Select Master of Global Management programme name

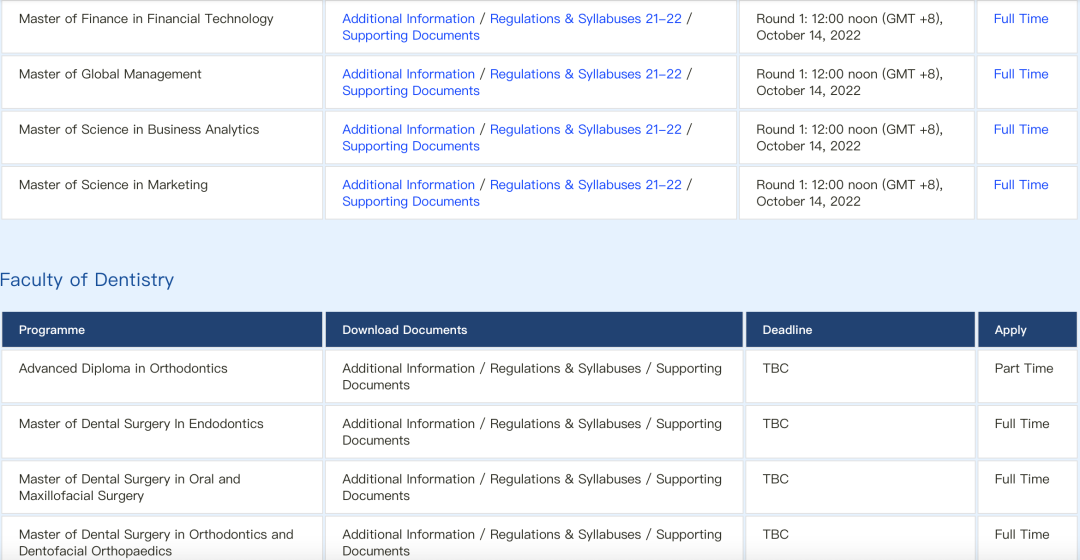point(110,74)
